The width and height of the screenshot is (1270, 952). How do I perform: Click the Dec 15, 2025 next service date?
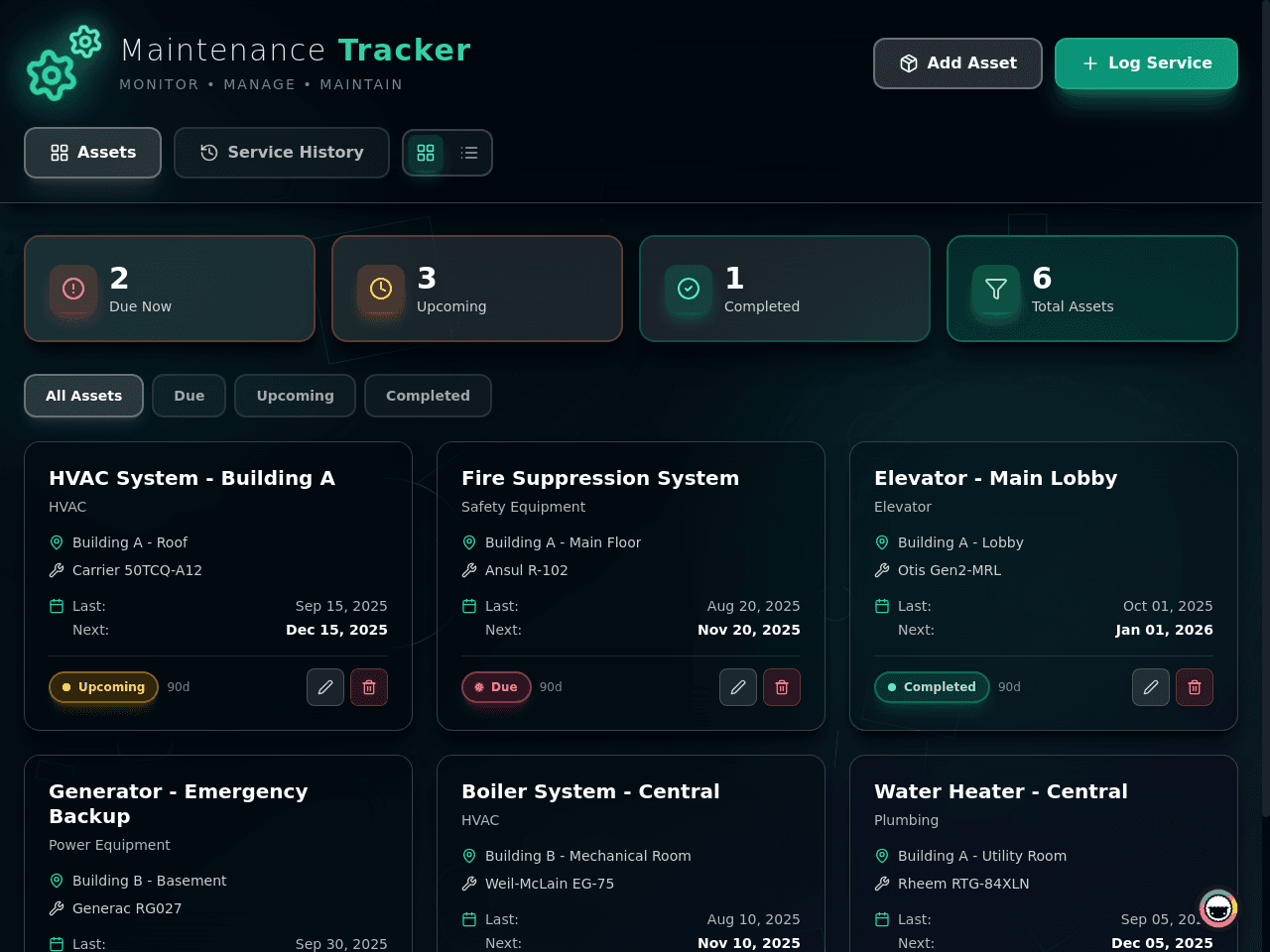point(336,630)
